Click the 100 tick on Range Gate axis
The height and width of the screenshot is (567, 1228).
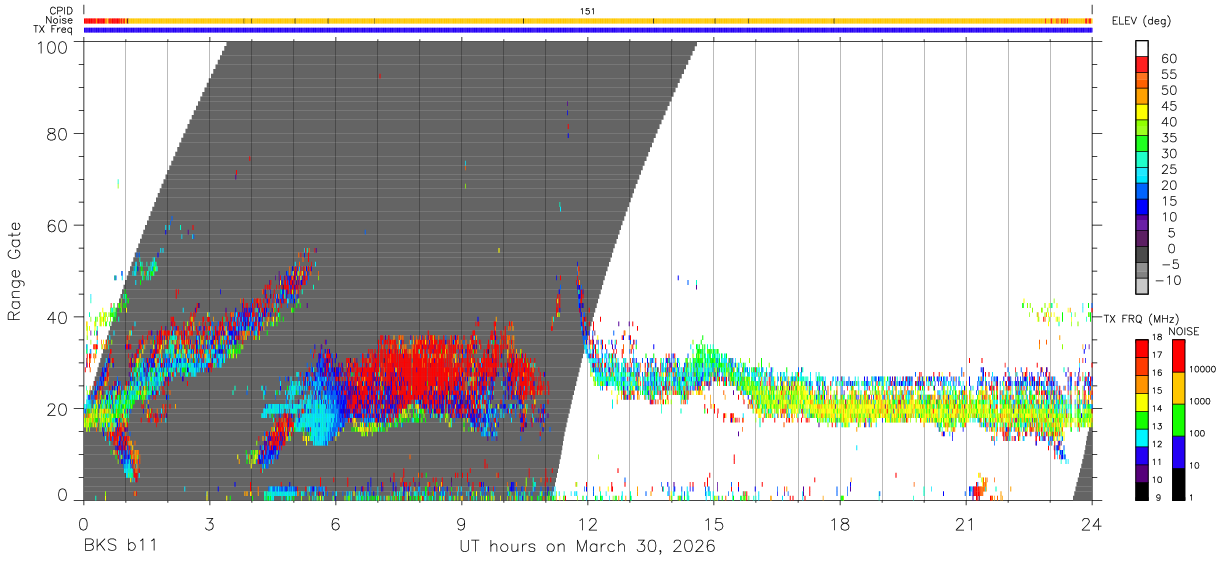click(53, 47)
